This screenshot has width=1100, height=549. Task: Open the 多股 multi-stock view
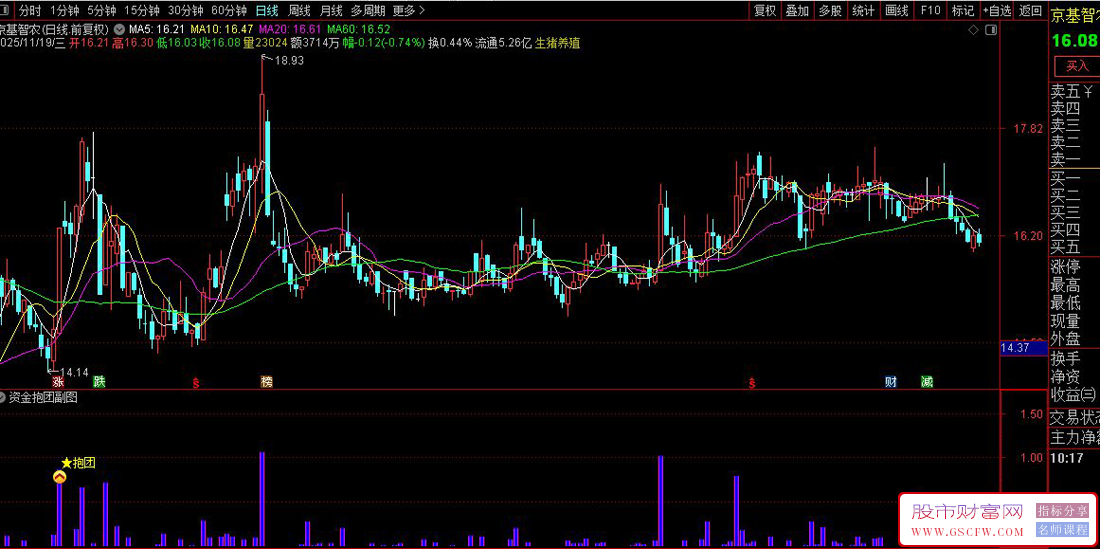830,11
